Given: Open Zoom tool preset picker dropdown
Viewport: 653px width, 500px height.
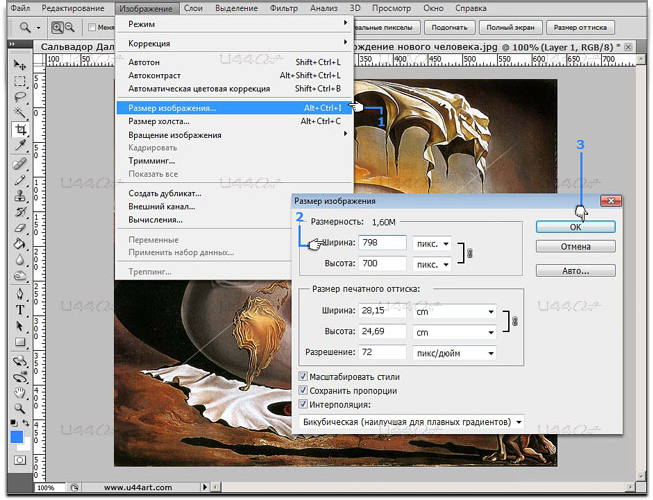Looking at the screenshot, I should (x=38, y=28).
